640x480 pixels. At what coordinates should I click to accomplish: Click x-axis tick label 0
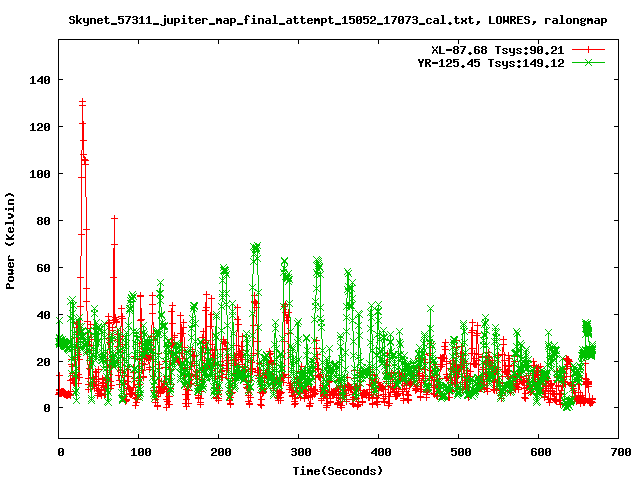pyautogui.click(x=61, y=452)
